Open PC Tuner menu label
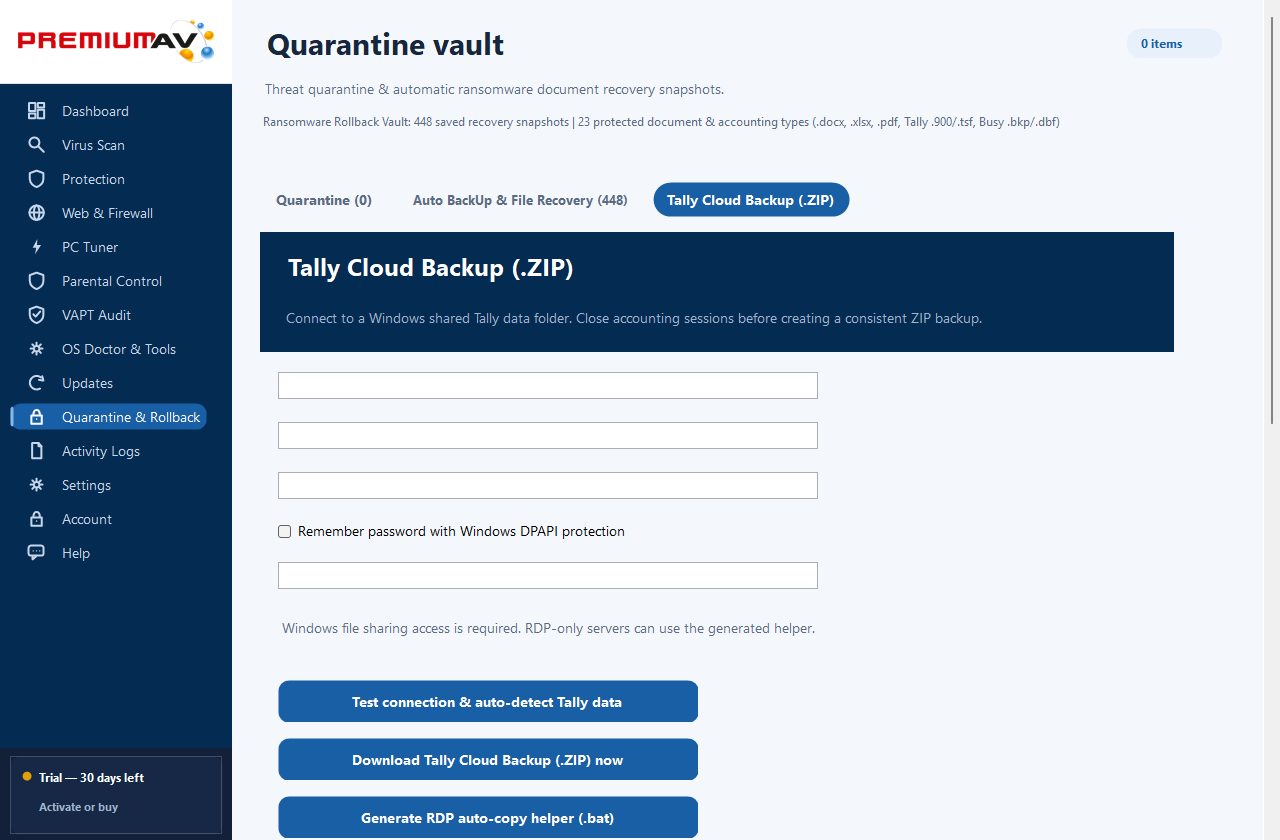Image resolution: width=1280 pixels, height=840 pixels. tap(90, 247)
